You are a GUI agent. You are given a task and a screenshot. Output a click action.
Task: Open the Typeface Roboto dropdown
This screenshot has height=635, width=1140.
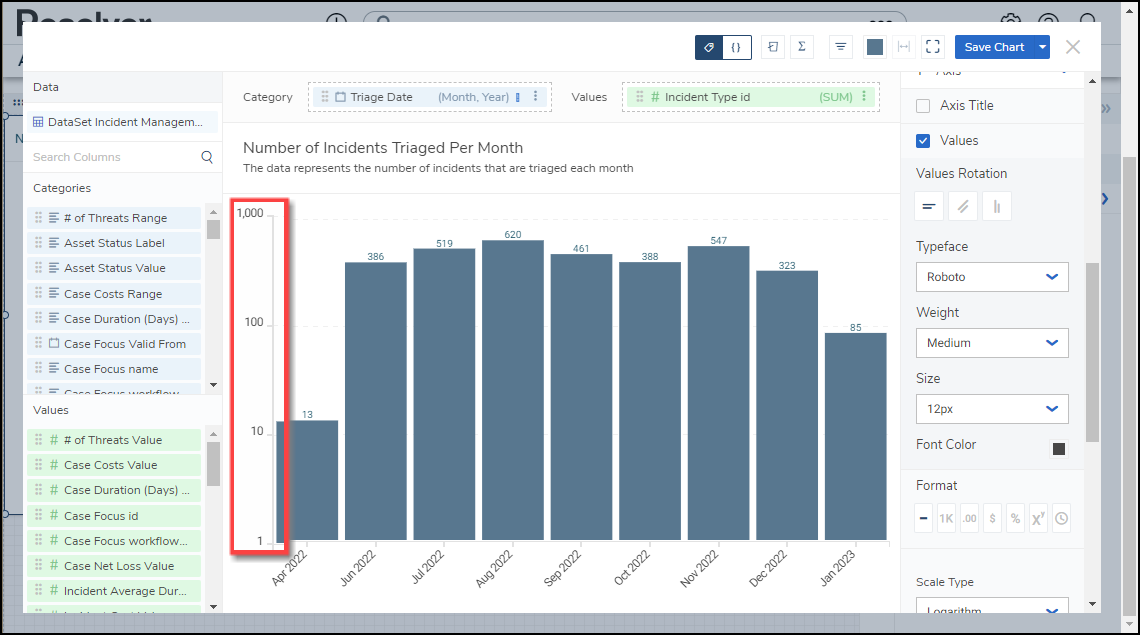(x=991, y=277)
